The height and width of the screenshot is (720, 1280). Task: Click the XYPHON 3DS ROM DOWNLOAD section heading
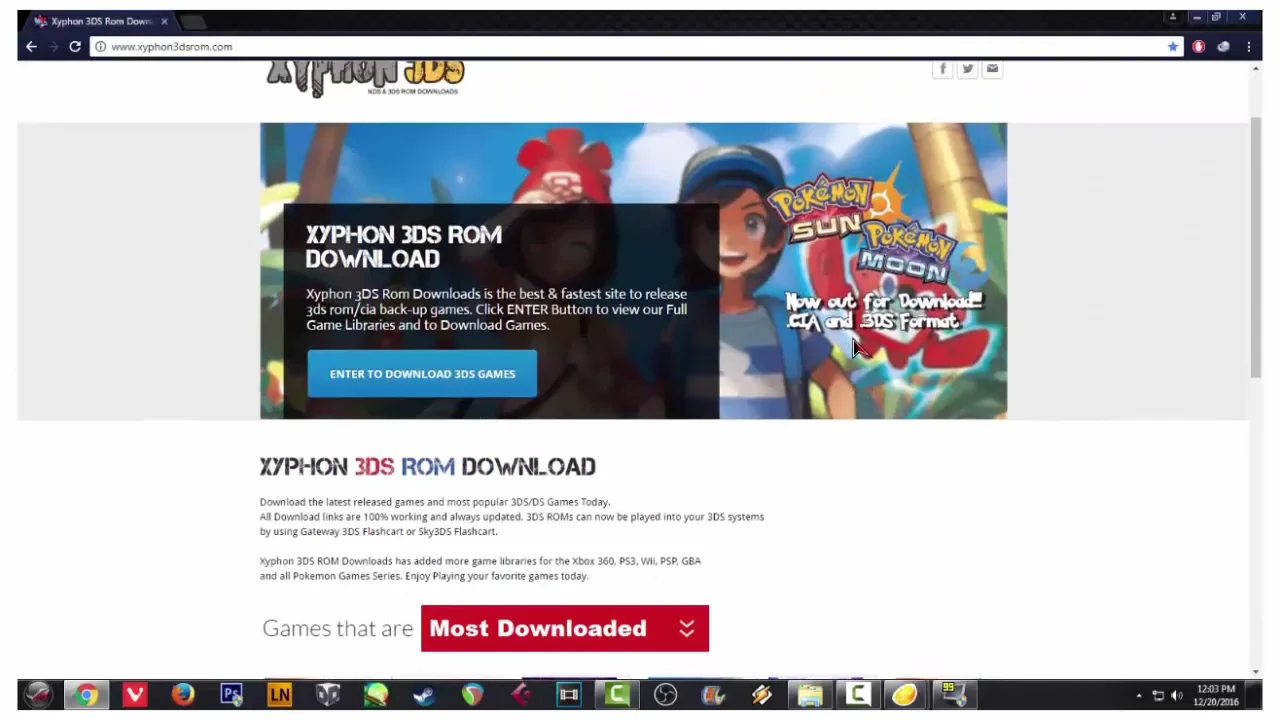(x=427, y=466)
